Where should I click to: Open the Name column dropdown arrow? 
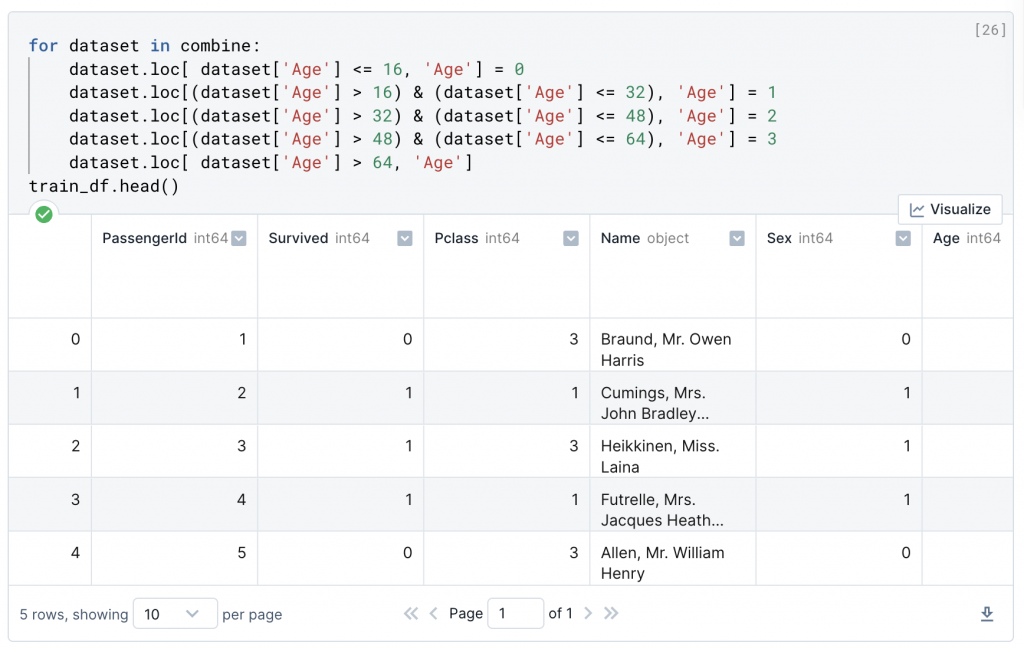point(737,238)
